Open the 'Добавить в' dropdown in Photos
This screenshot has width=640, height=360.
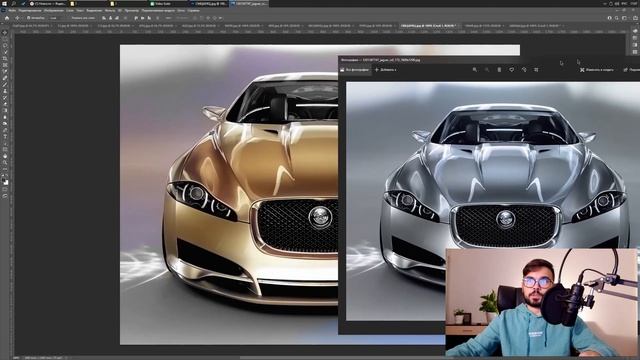pyautogui.click(x=385, y=70)
